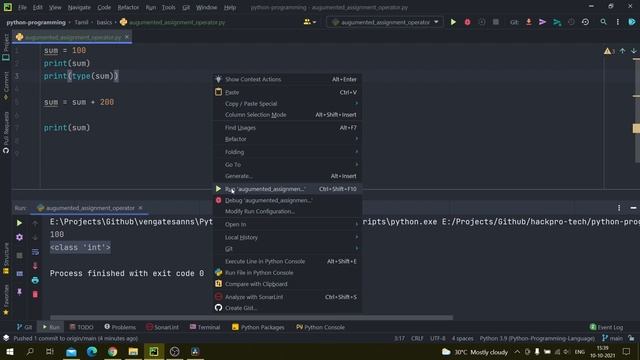Choose Paste from the context menu
The width and height of the screenshot is (640, 360).
(287, 92)
